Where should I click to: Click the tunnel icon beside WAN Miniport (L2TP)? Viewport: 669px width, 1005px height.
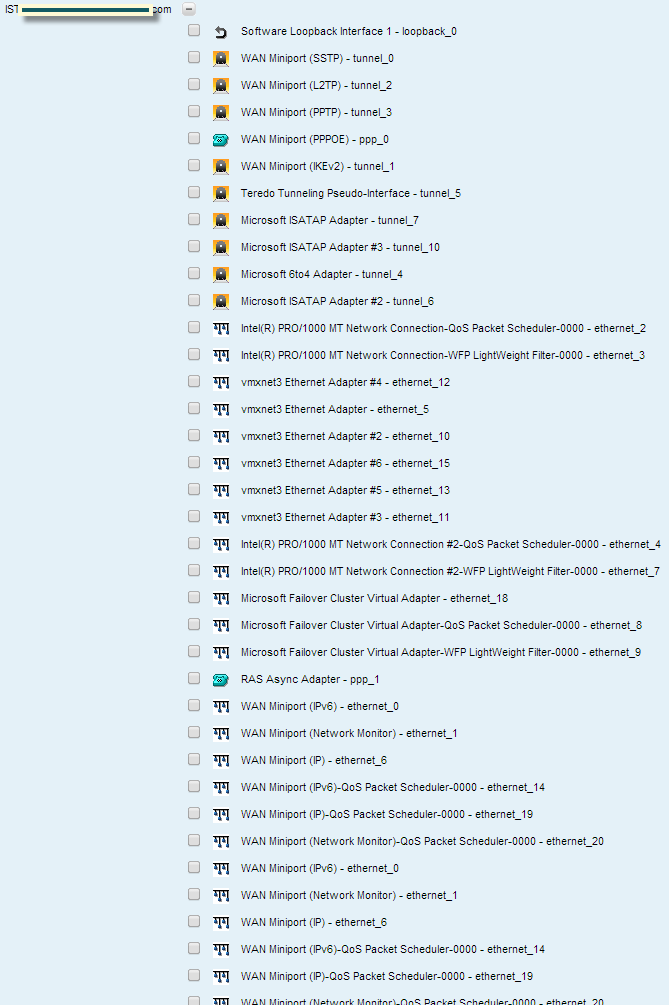point(221,85)
